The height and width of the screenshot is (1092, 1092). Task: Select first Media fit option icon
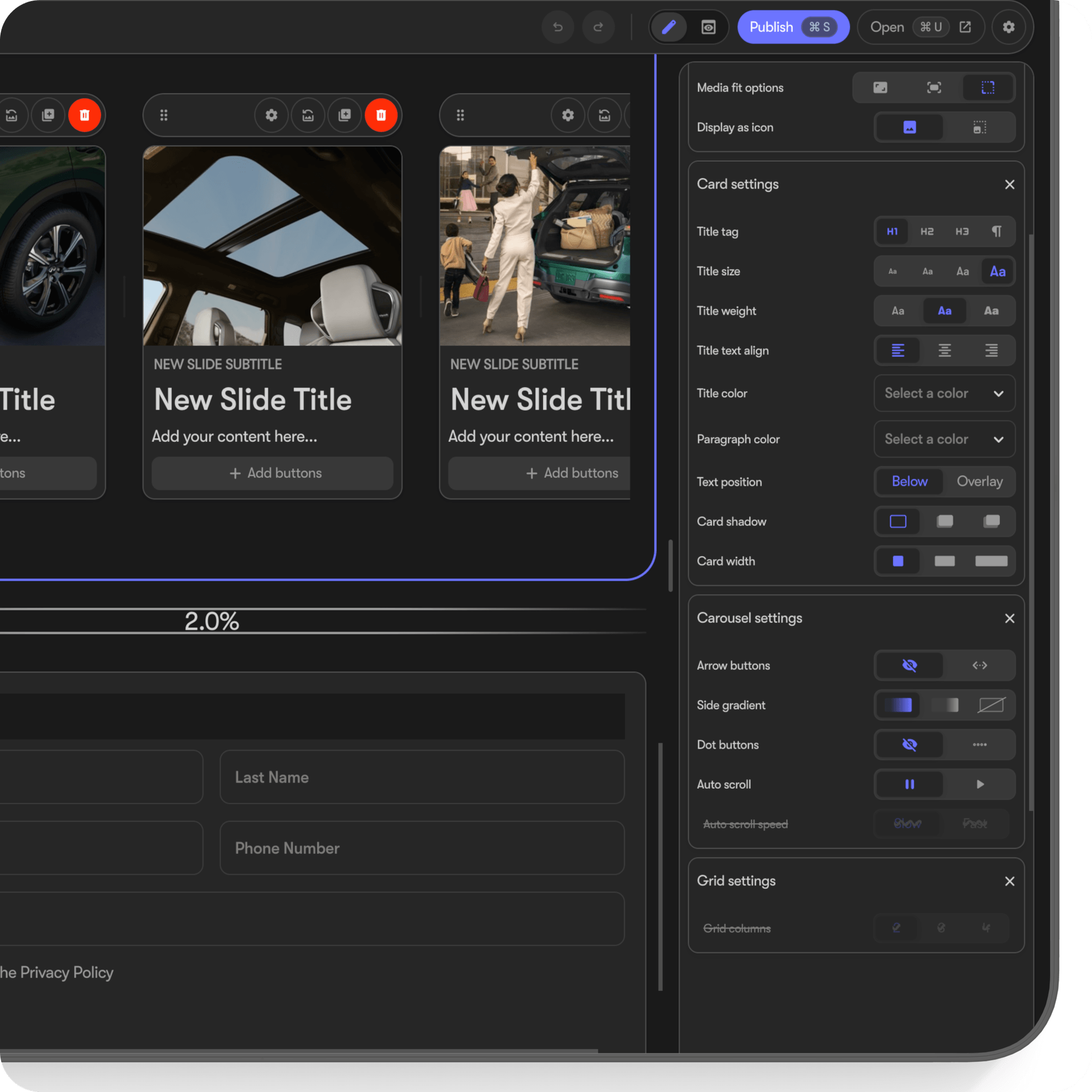pyautogui.click(x=880, y=87)
